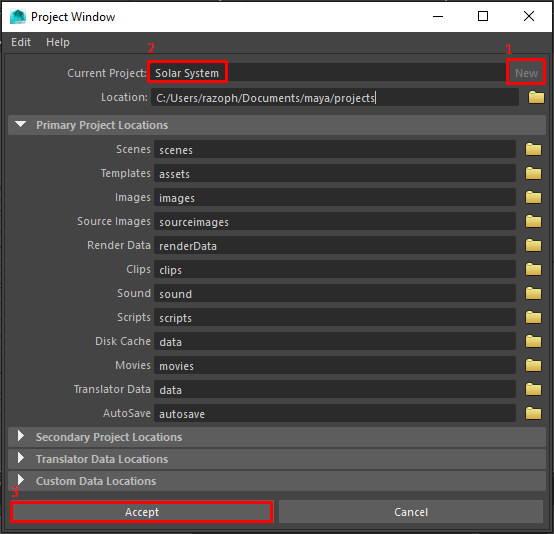Open folder browser for Location path
The width and height of the screenshot is (554, 534).
tap(536, 97)
